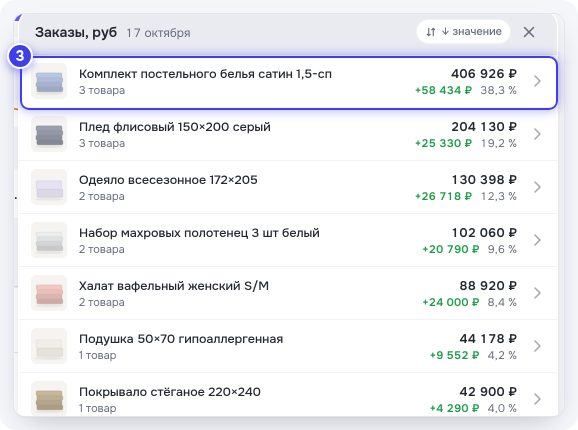
Task: Click the +25 330 ₽ growth value
Action: 443,143
